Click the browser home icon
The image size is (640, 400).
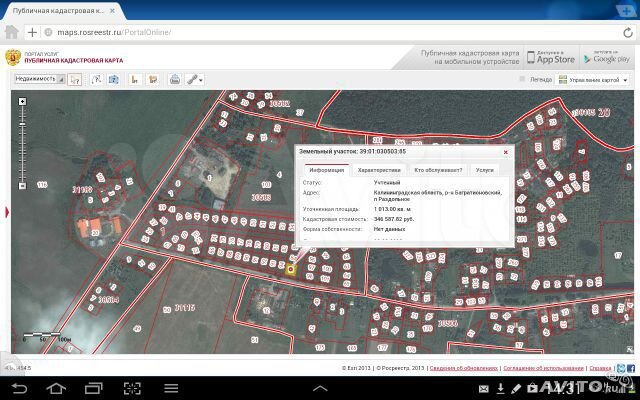(13, 32)
